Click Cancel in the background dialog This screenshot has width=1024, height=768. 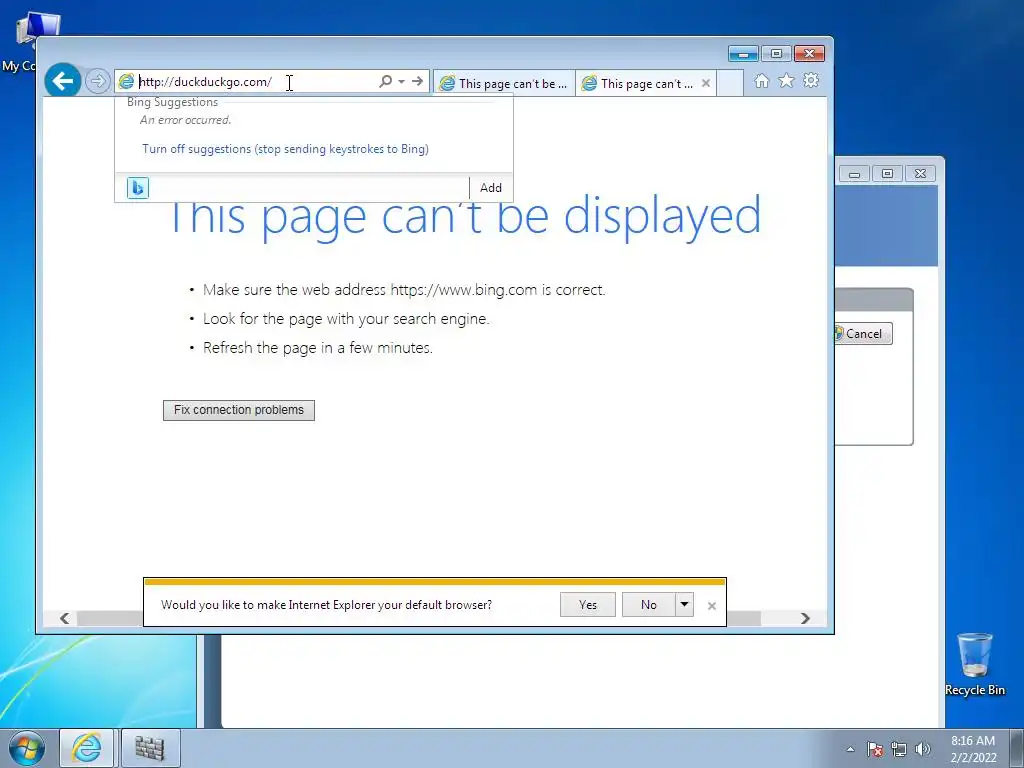(x=863, y=334)
